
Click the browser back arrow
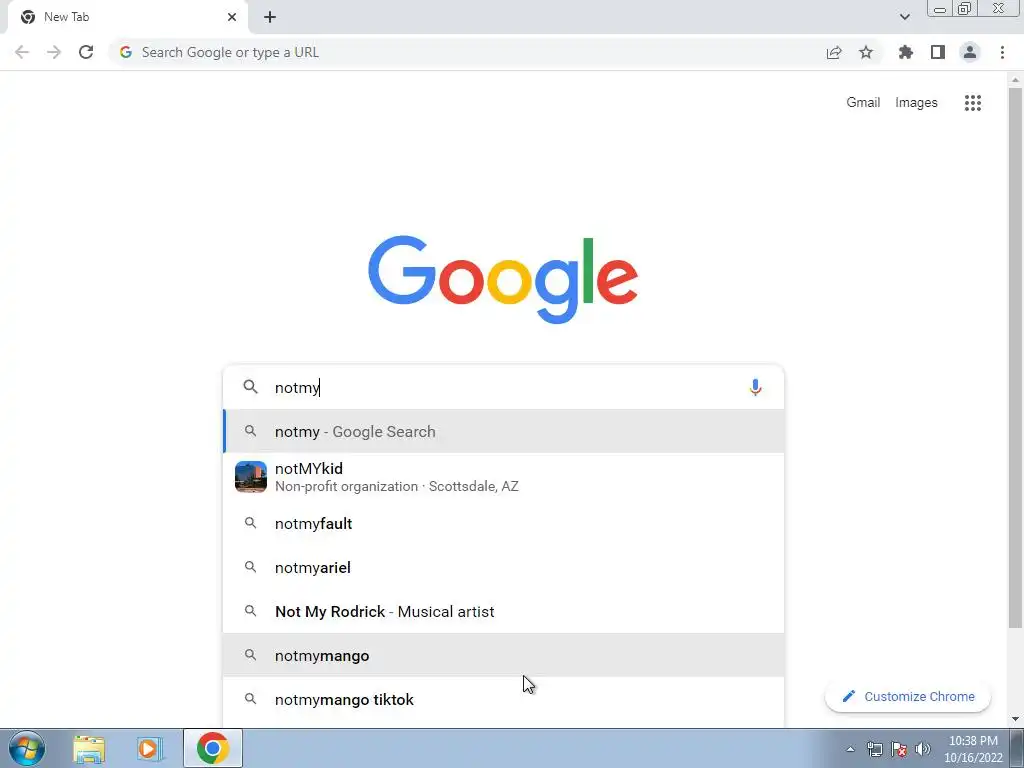coord(22,52)
